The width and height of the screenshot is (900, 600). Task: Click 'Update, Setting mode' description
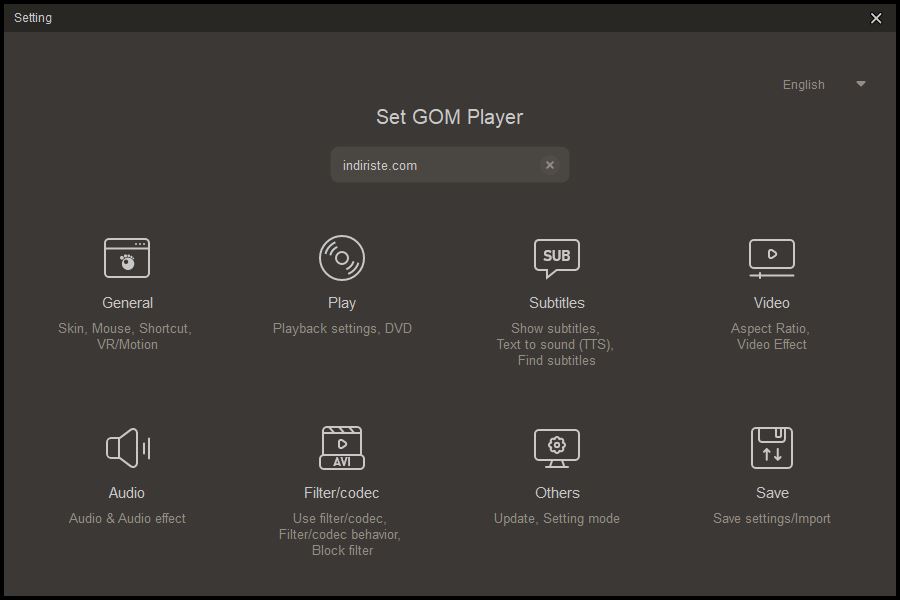tap(557, 518)
